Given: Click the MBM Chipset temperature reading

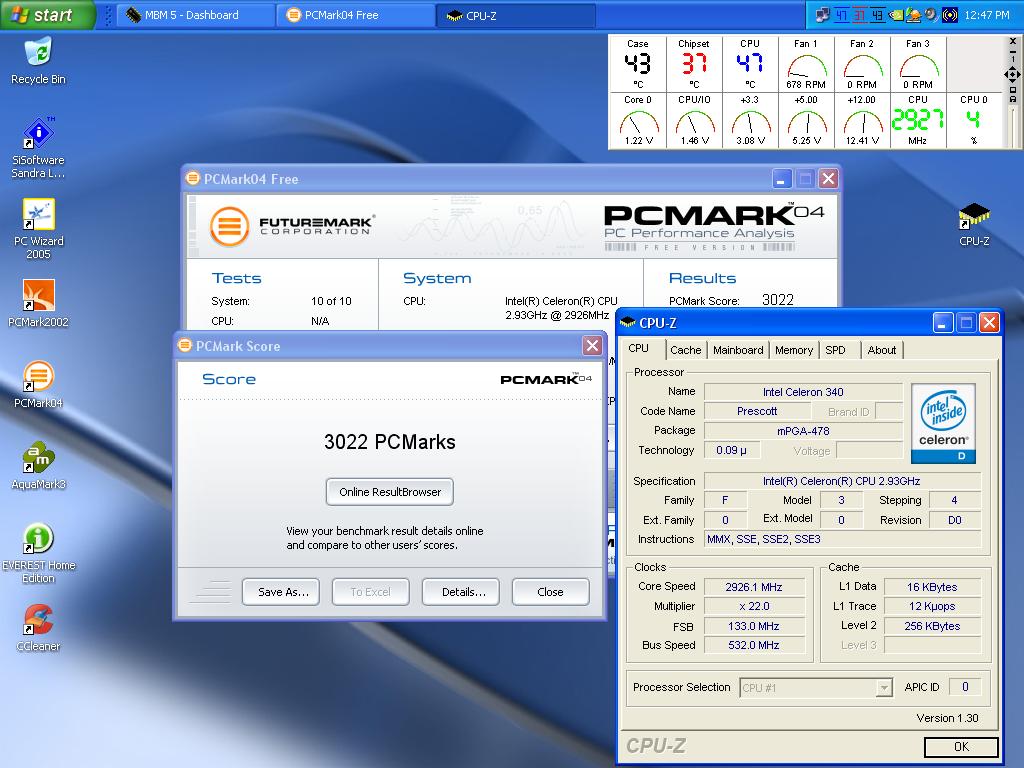Looking at the screenshot, I should coord(694,63).
